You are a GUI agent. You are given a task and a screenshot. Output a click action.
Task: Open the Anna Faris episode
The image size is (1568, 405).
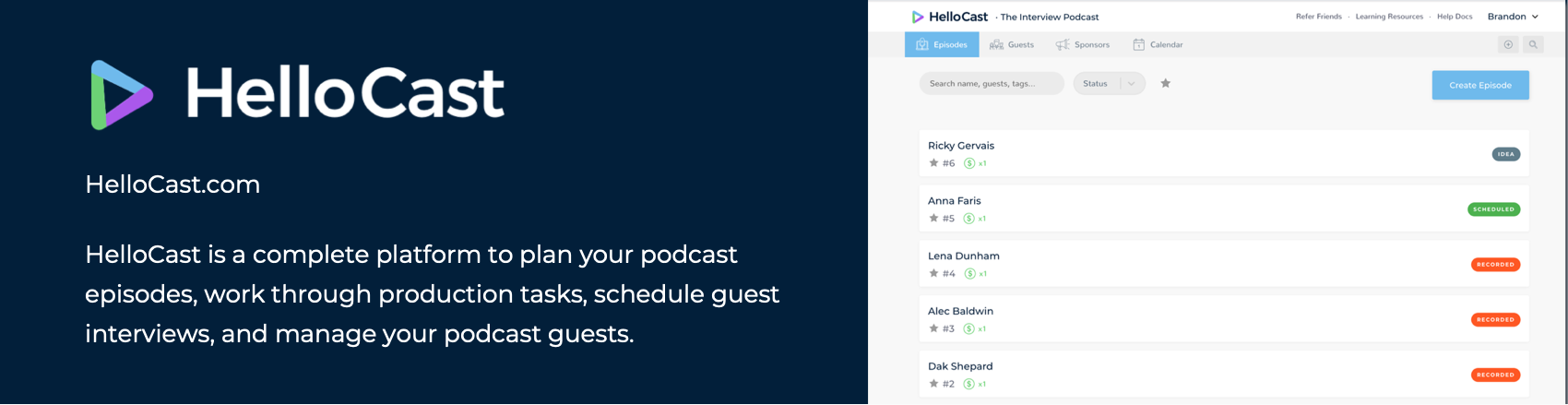(x=1224, y=208)
